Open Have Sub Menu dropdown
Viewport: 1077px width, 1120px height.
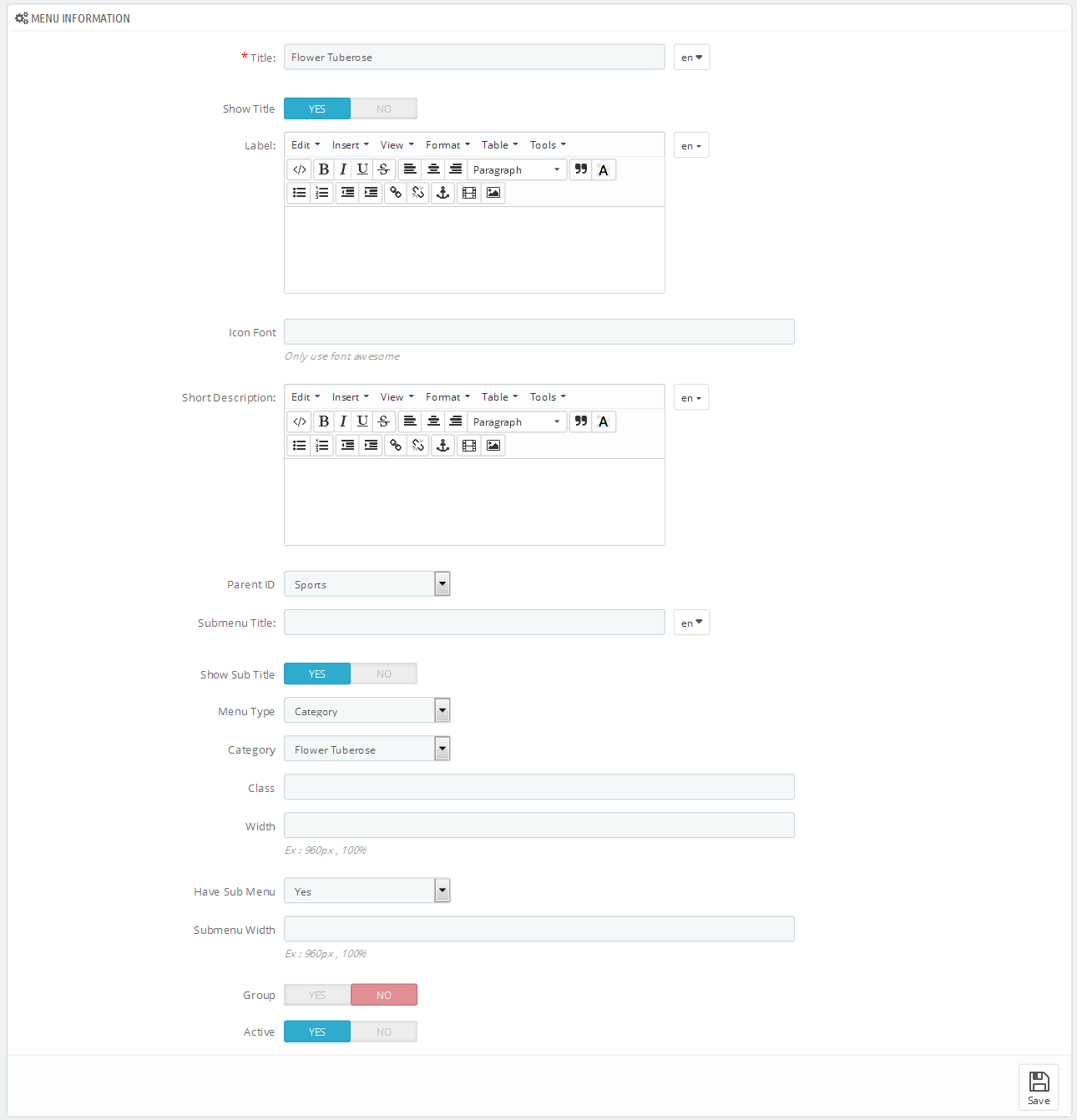coord(367,891)
